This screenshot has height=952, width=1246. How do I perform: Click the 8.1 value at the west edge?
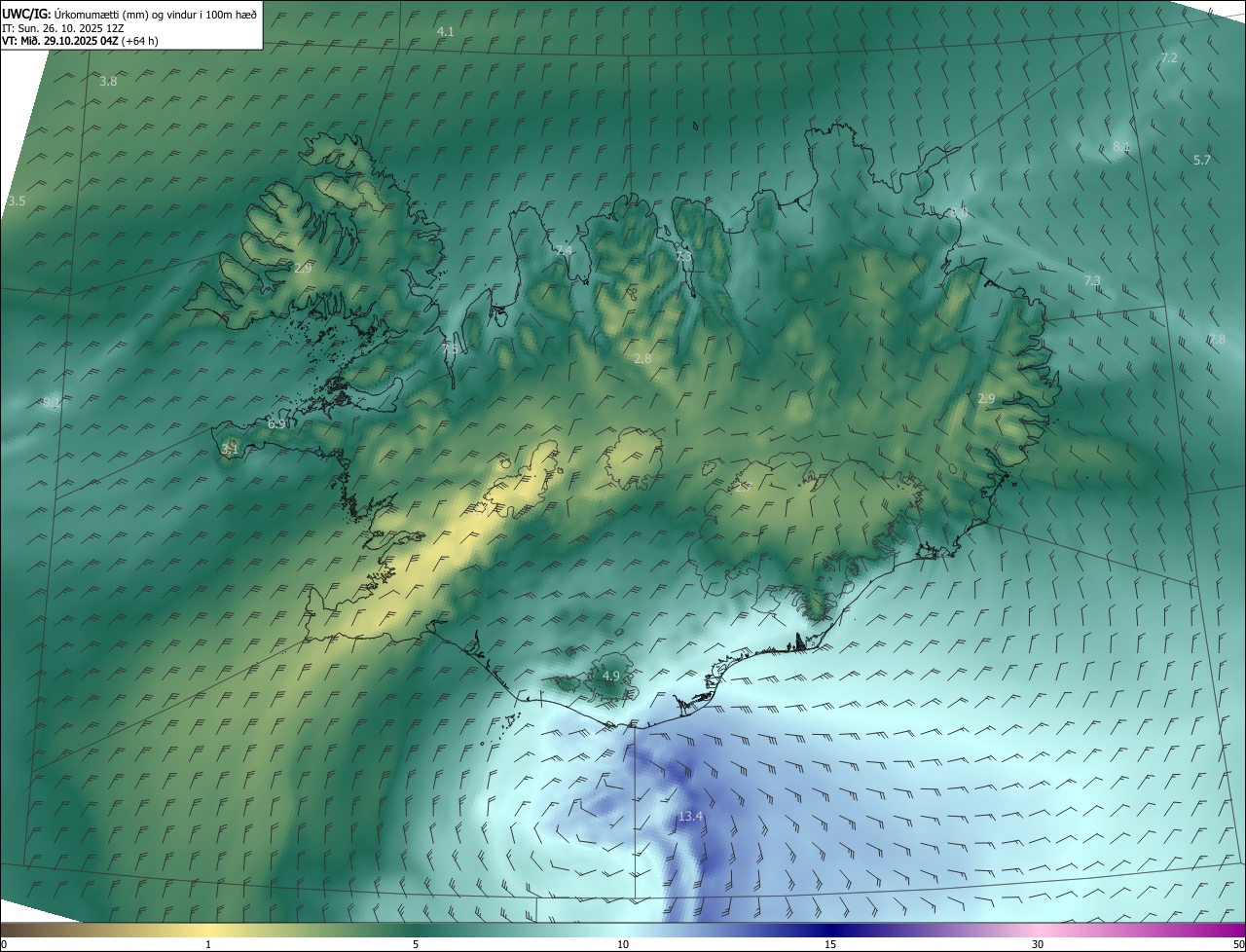pyautogui.click(x=52, y=402)
